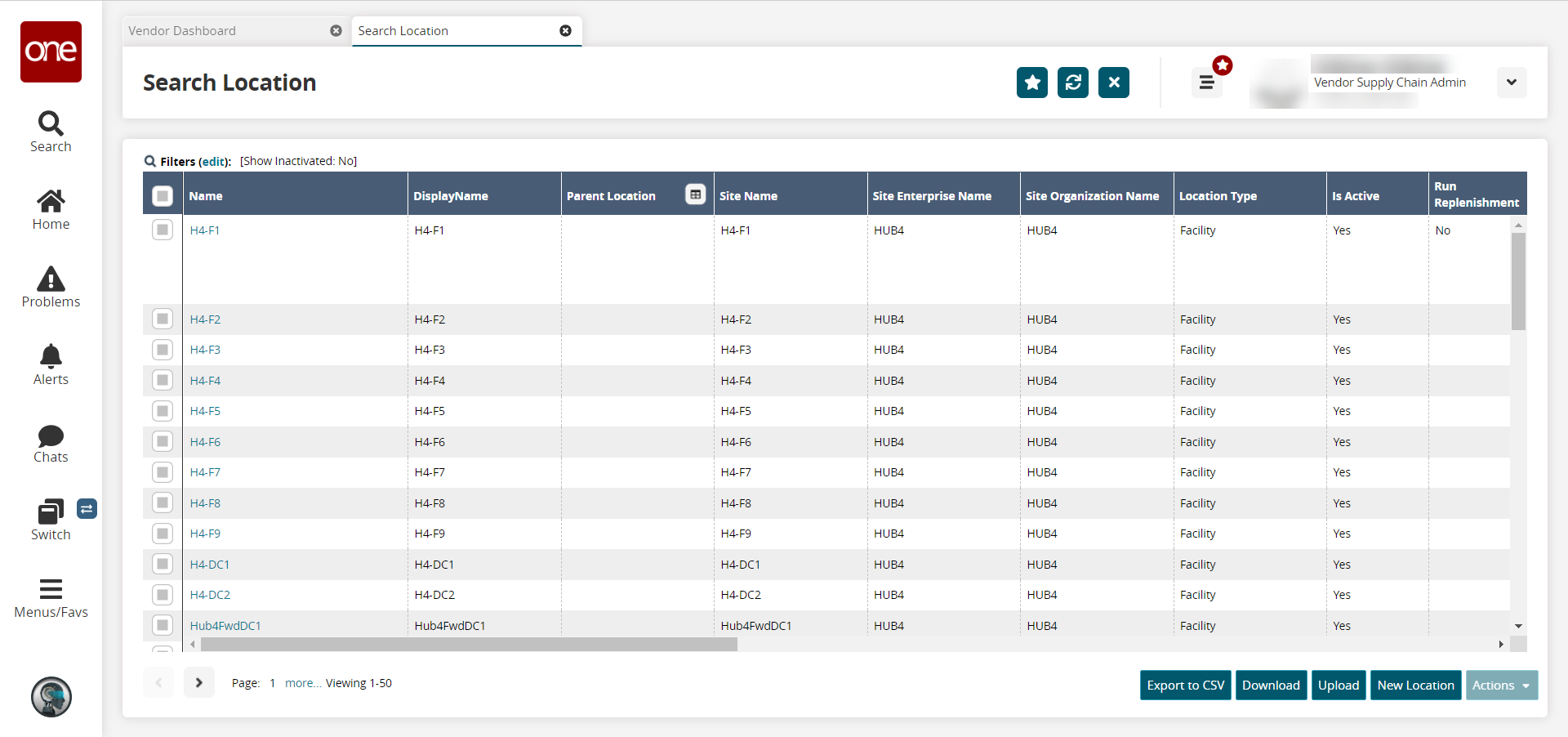Open the Problems panel
Image resolution: width=1568 pixels, height=737 pixels.
[x=51, y=288]
